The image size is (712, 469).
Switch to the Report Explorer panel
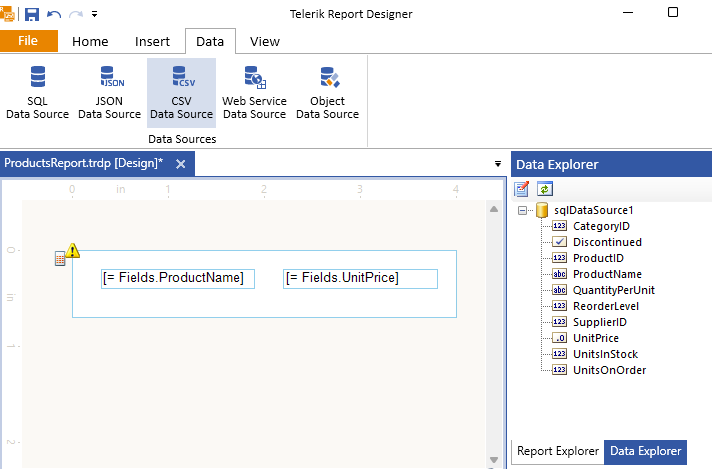557,451
